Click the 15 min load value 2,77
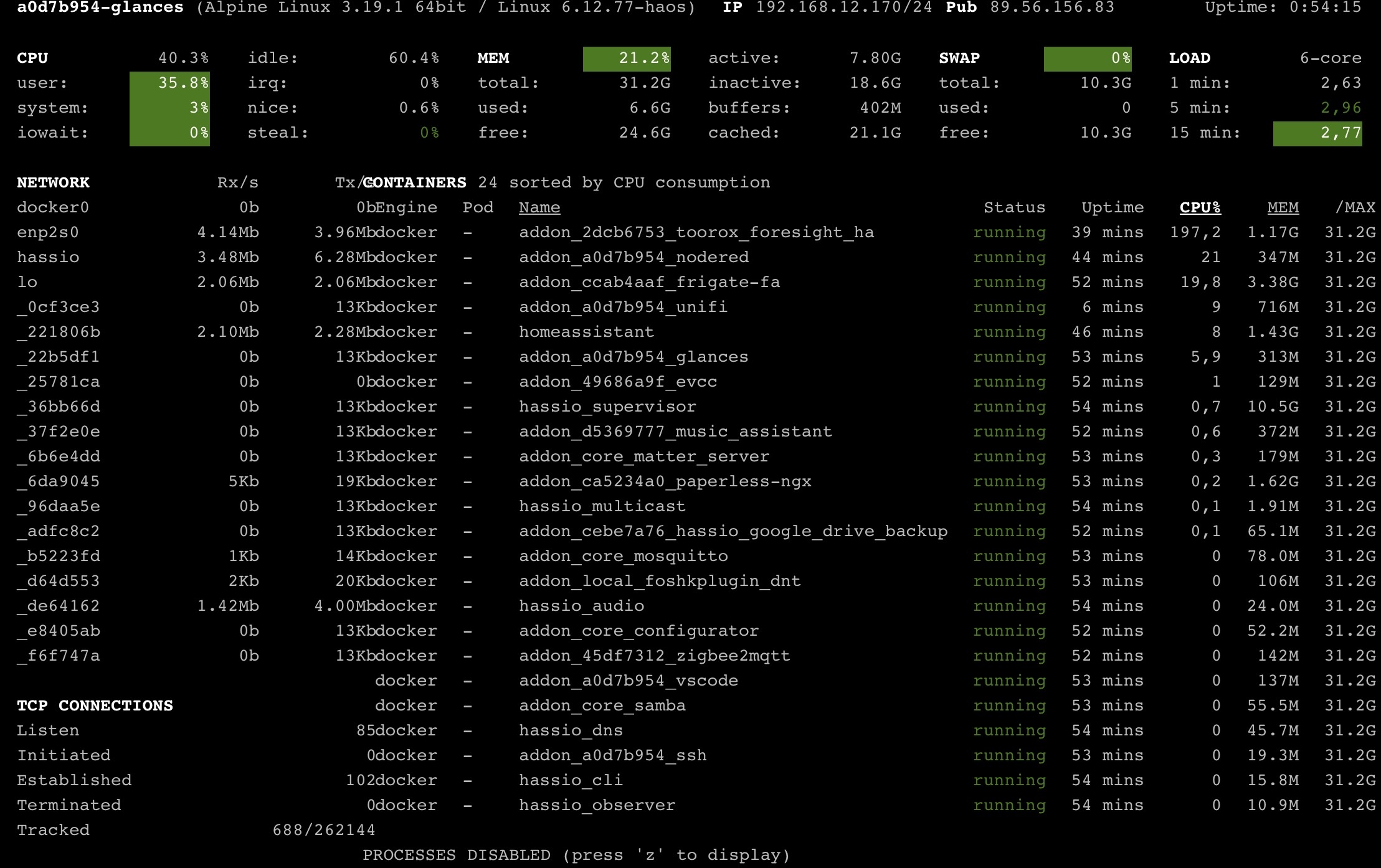 point(1317,133)
